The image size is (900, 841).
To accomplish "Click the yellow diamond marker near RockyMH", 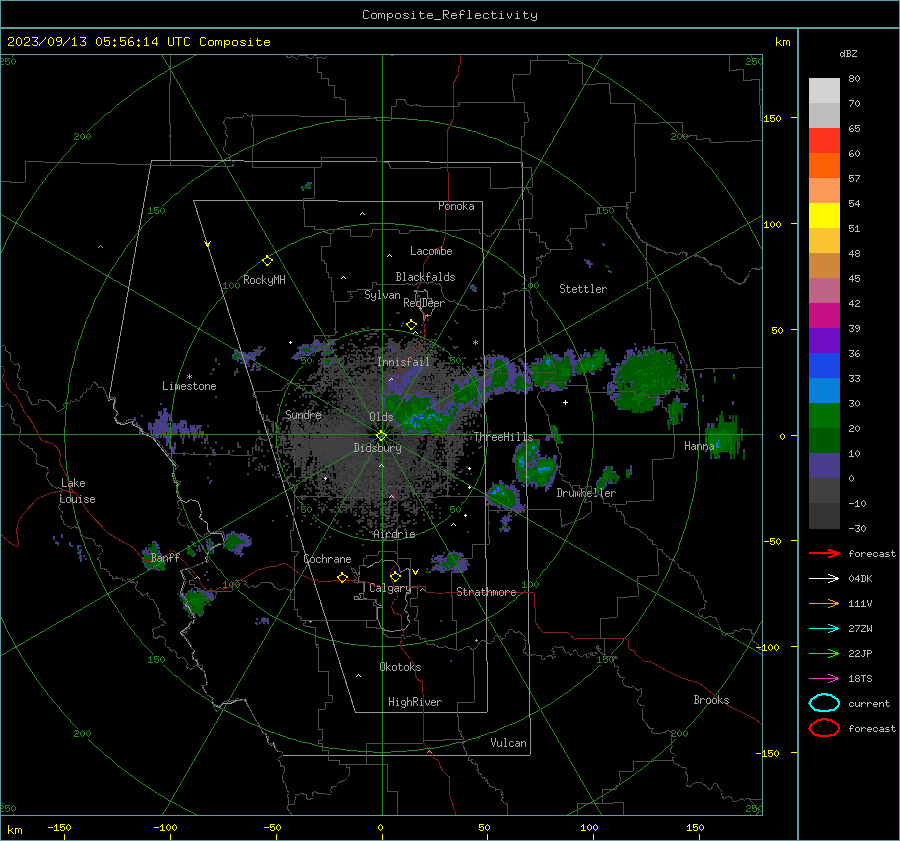I will (x=267, y=261).
